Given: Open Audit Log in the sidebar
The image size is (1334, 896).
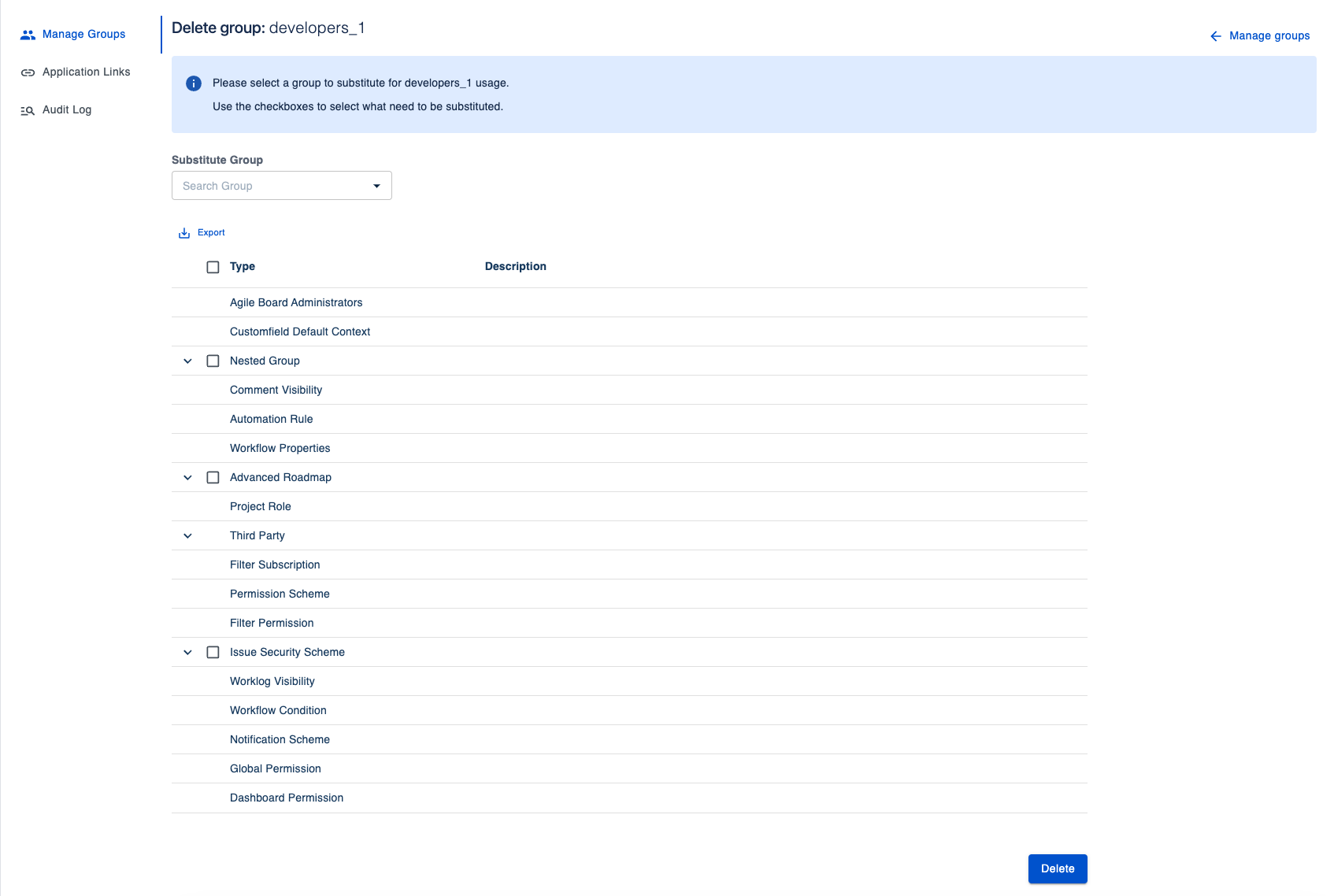Looking at the screenshot, I should click(x=67, y=110).
